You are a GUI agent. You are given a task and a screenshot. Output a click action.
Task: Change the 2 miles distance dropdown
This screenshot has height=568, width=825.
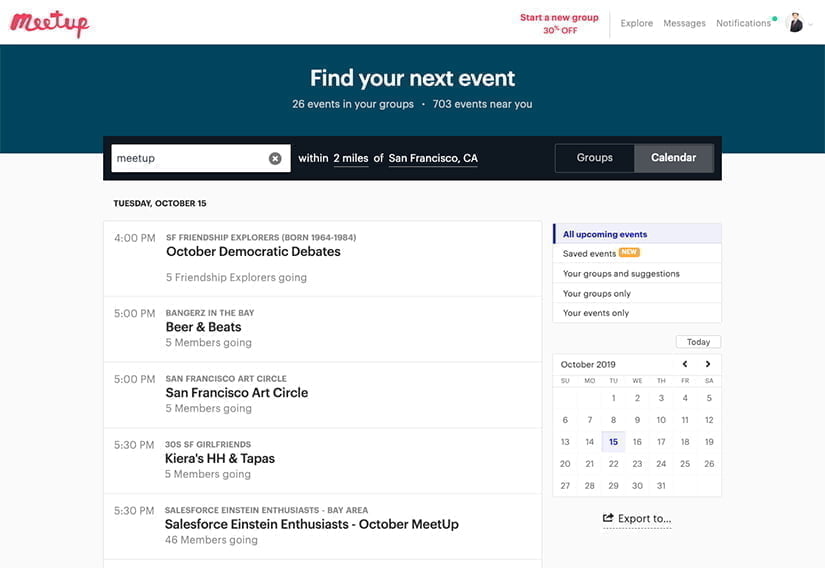tap(351, 158)
